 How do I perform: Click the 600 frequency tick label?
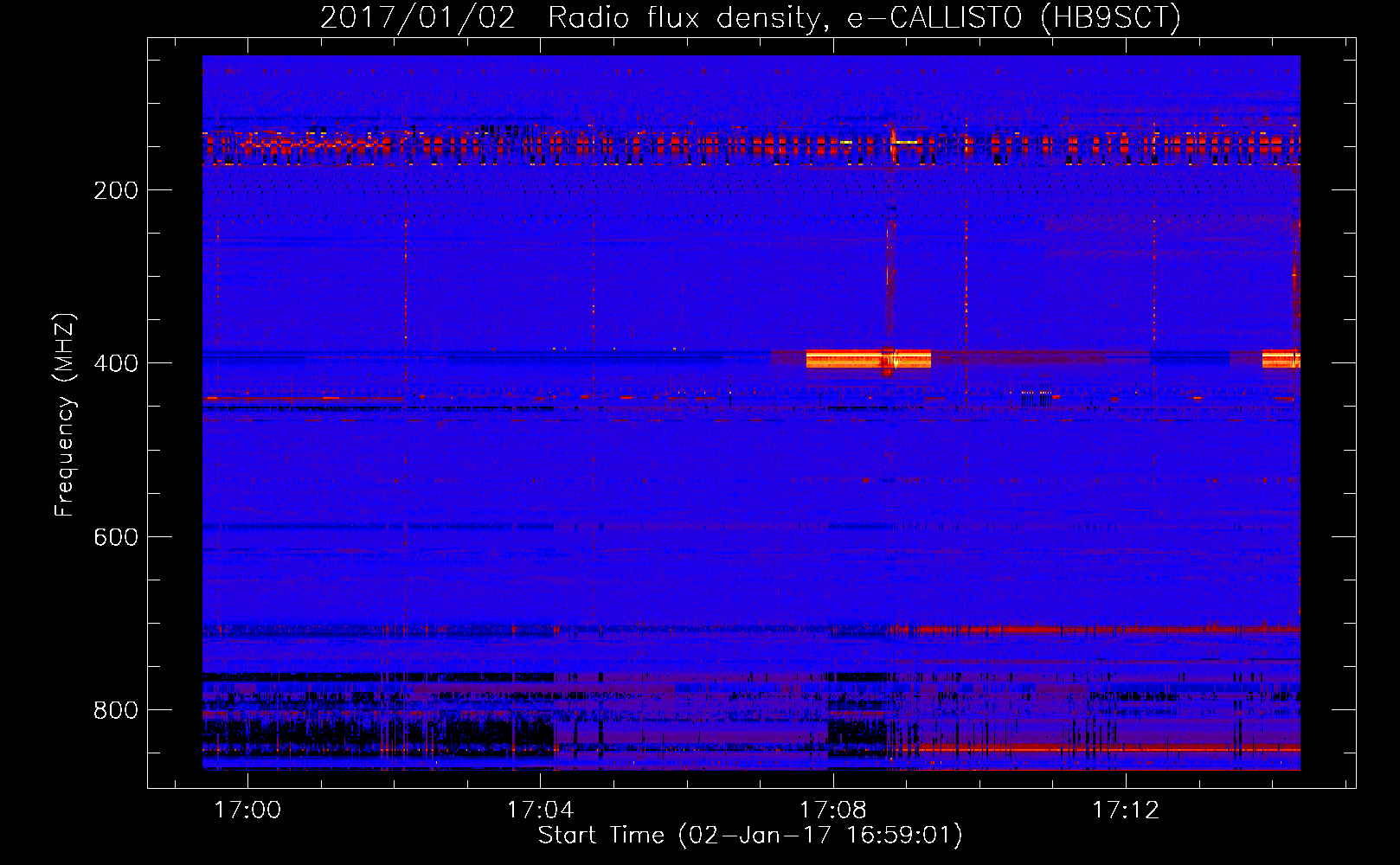click(x=116, y=537)
